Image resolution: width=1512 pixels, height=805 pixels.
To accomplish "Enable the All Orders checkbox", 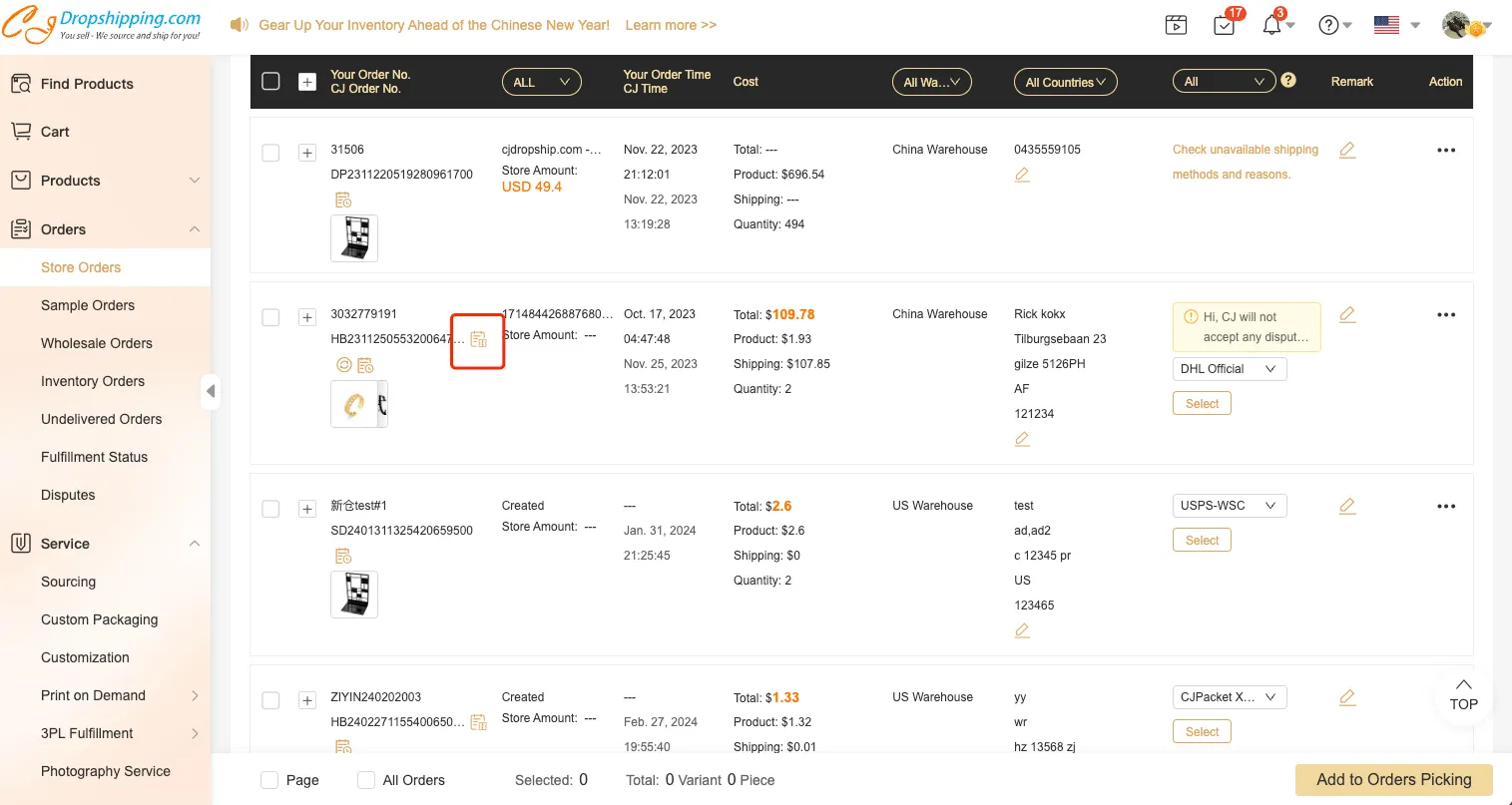I will (x=366, y=780).
